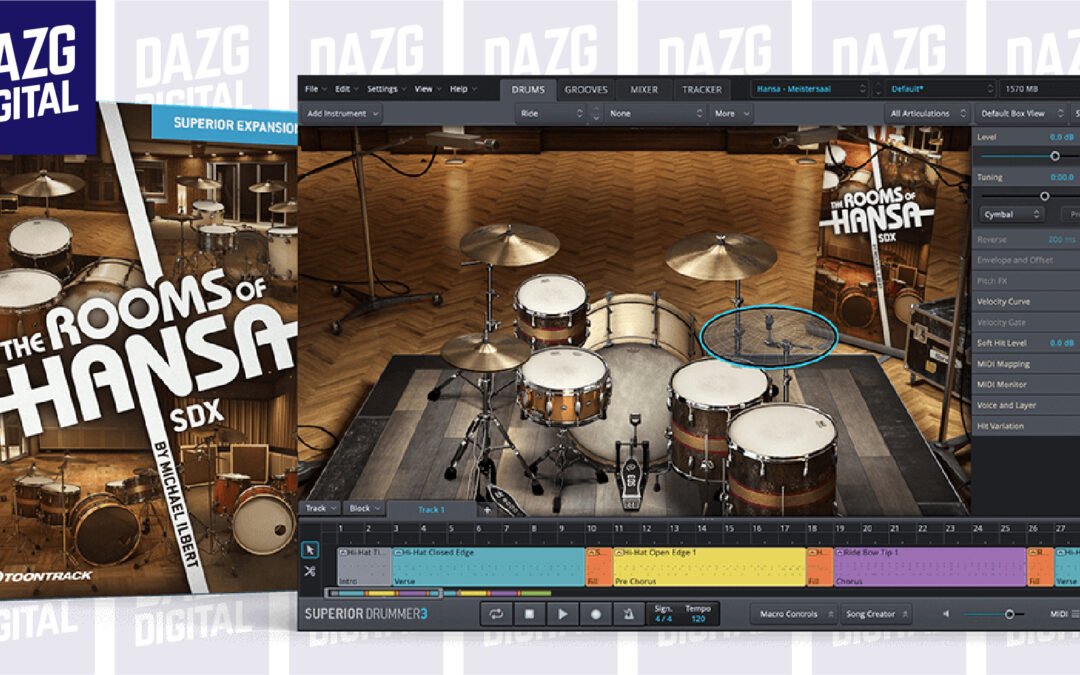Collapse the Ride Bow Tip 1 block icon
This screenshot has width=1080, height=675.
pos(839,552)
